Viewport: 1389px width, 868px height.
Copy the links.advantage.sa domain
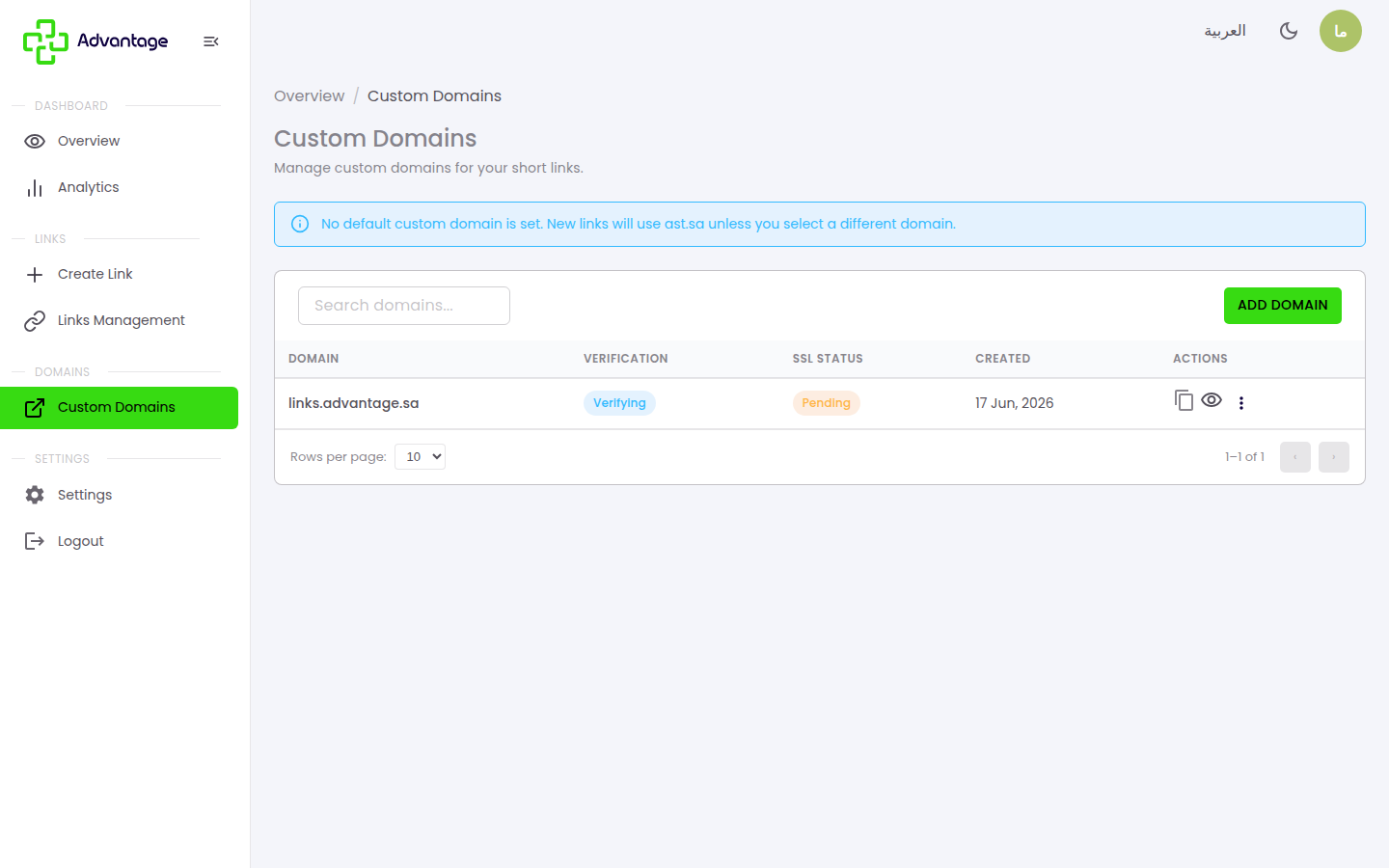point(1184,400)
